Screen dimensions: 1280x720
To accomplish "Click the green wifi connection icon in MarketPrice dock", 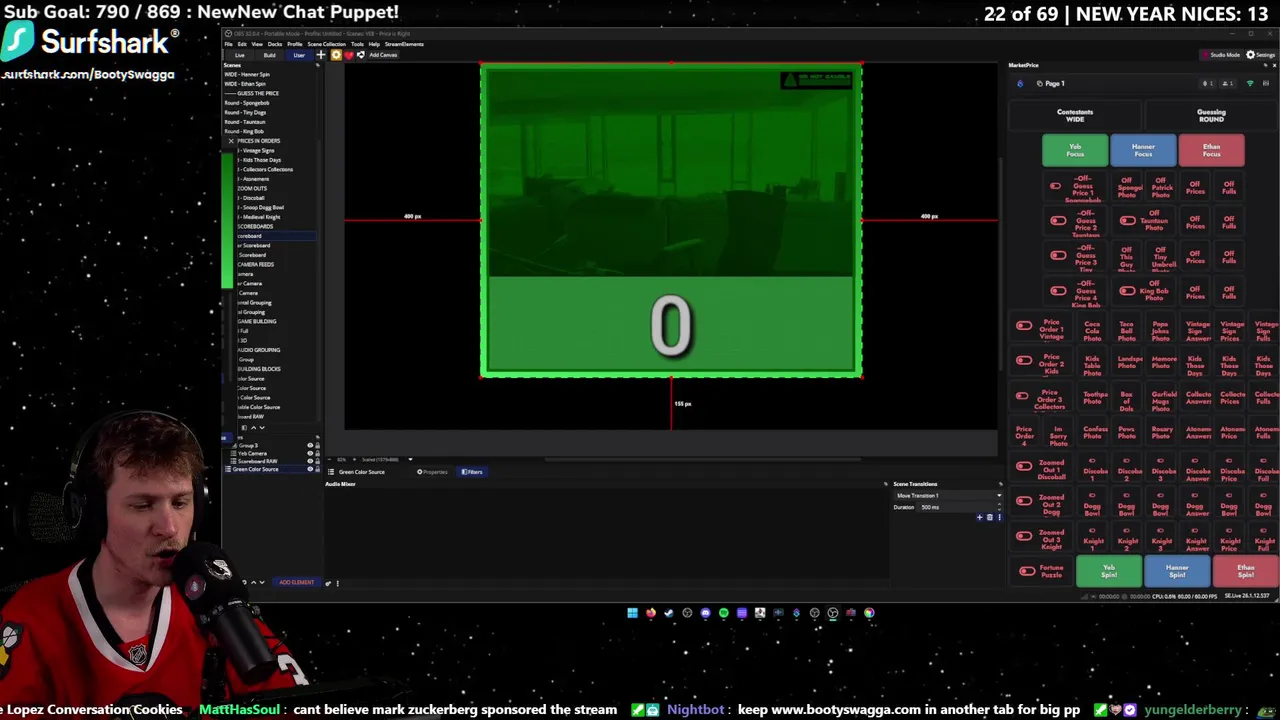I will pos(1250,83).
